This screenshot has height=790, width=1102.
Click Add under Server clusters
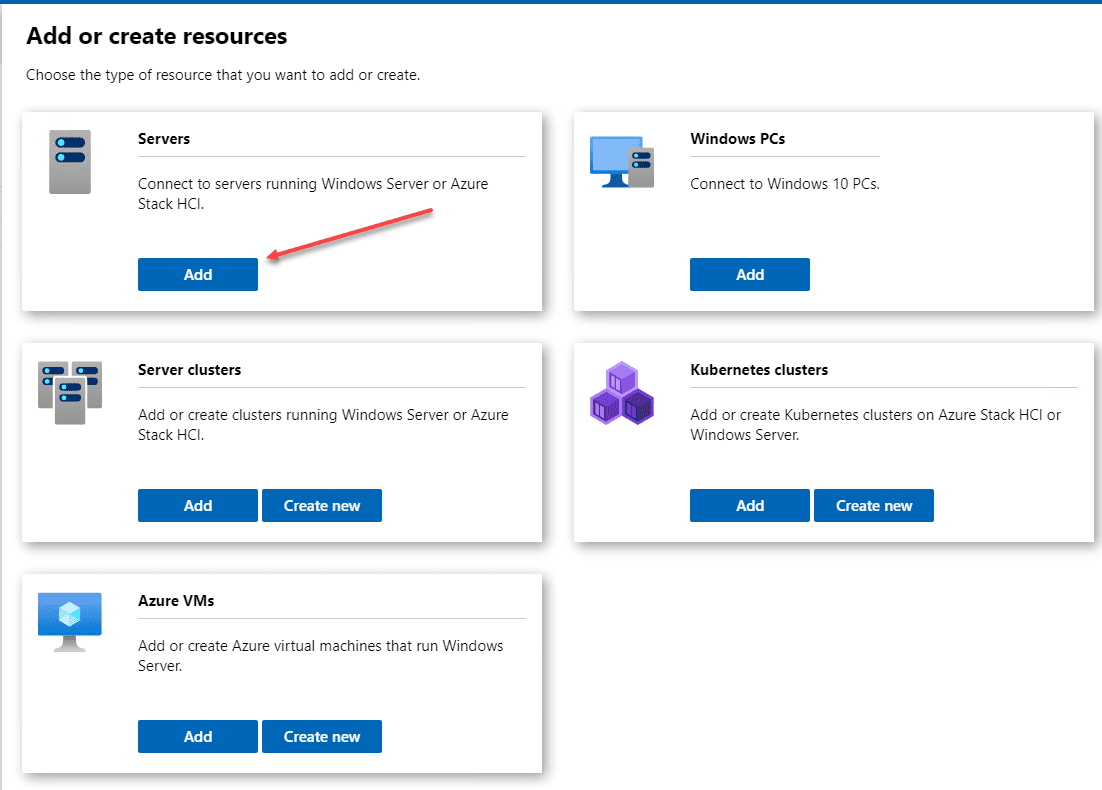click(x=197, y=505)
